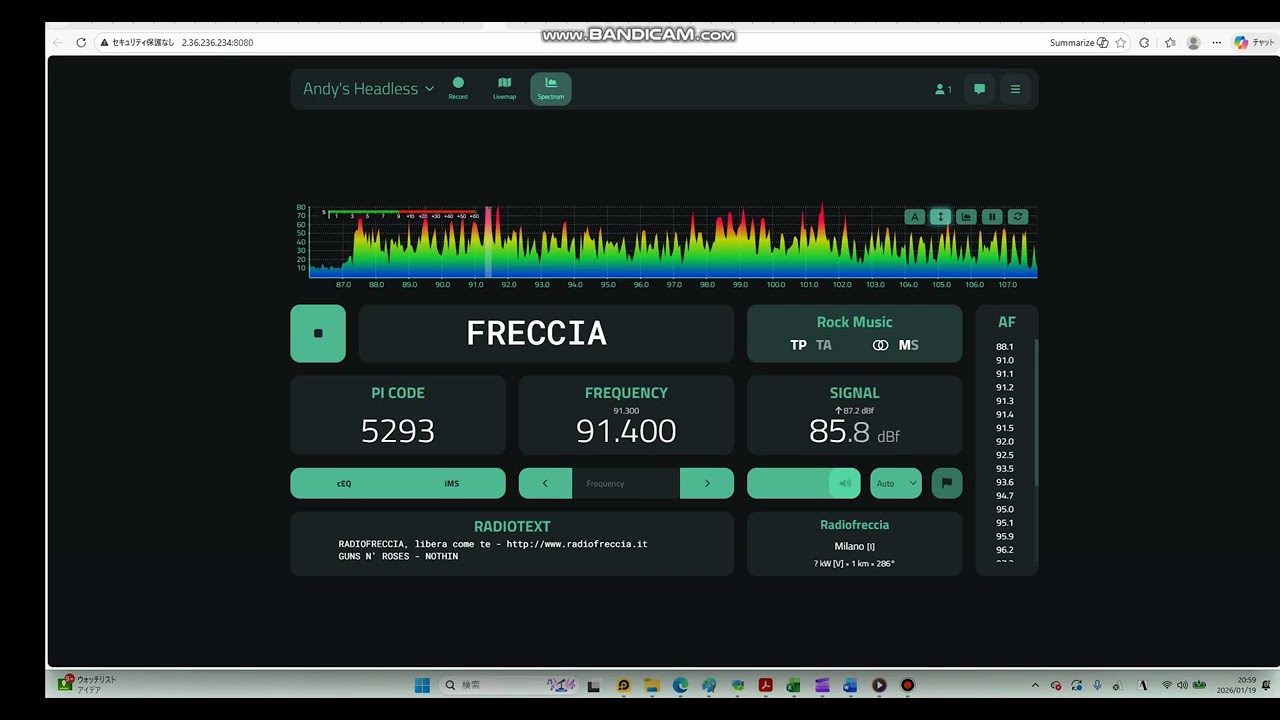Click the address bar URL
This screenshot has width=1280, height=720.
(x=217, y=43)
